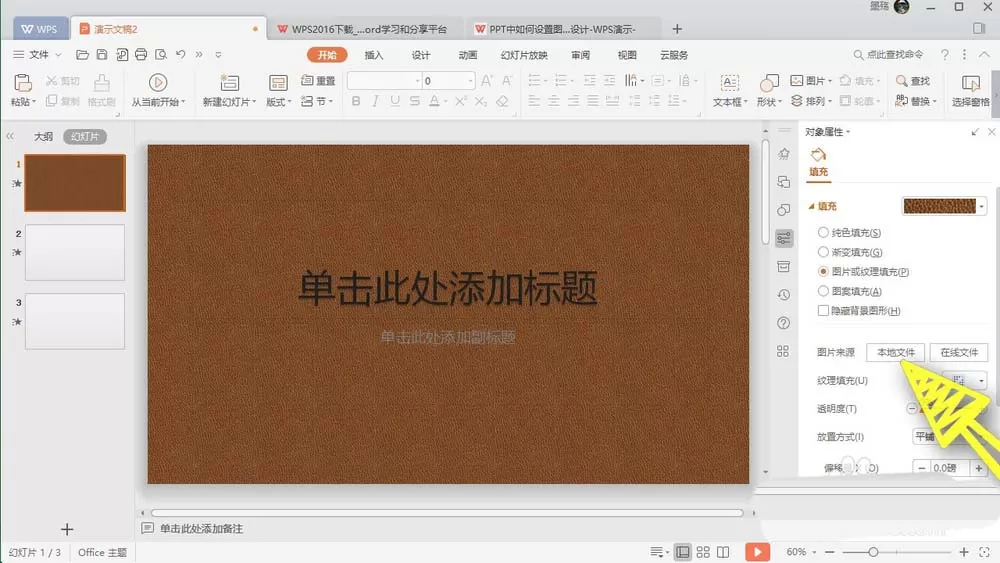Click the local file button
Screen dimensions: 1000x563
point(895,353)
